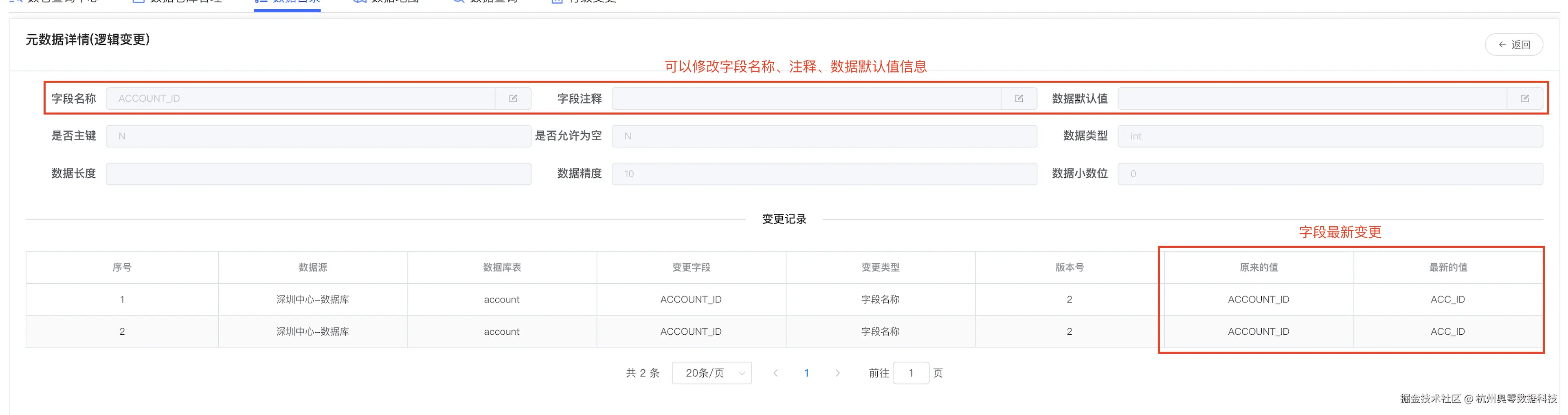Click the edit icon beside 字段注释 field
The width and height of the screenshot is (1568, 415).
(x=1019, y=98)
